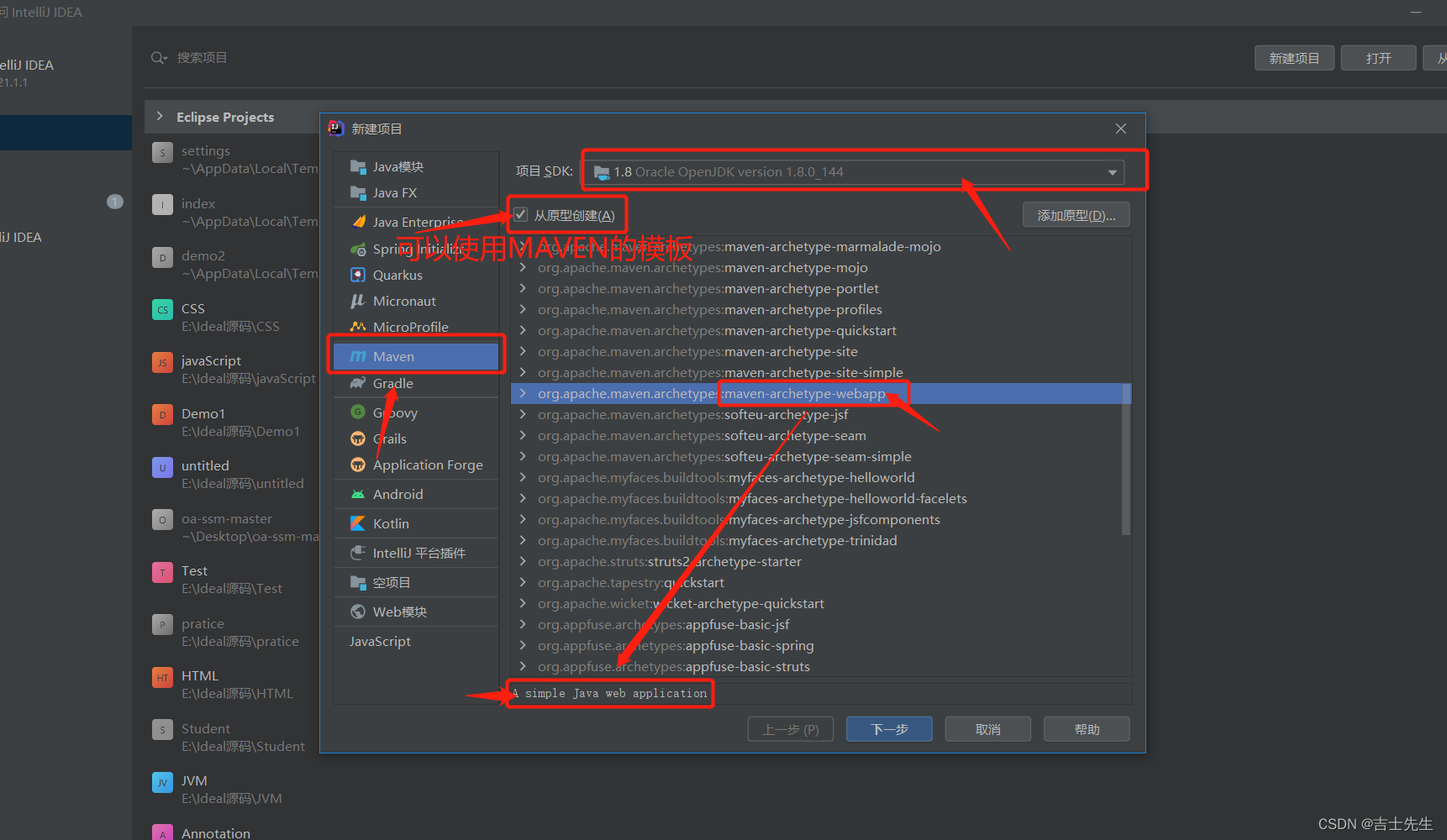Viewport: 1447px width, 840px height.
Task: Click 打开 button in welcome window
Action: pyautogui.click(x=1379, y=58)
